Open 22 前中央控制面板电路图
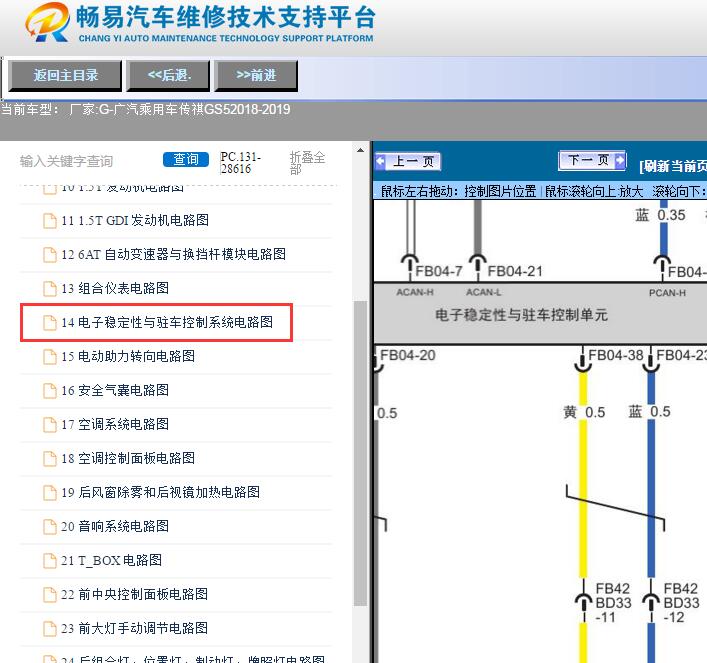Image resolution: width=707 pixels, height=663 pixels. coord(134,594)
